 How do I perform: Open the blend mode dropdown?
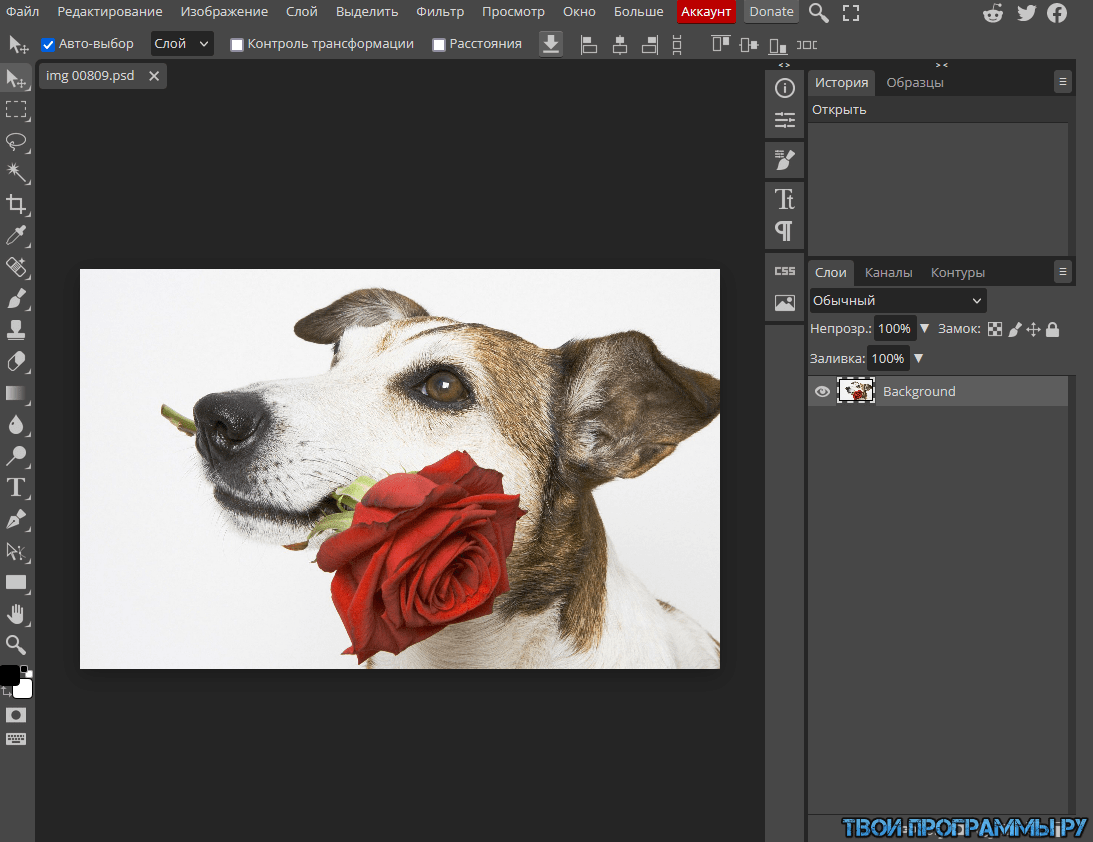(x=897, y=300)
